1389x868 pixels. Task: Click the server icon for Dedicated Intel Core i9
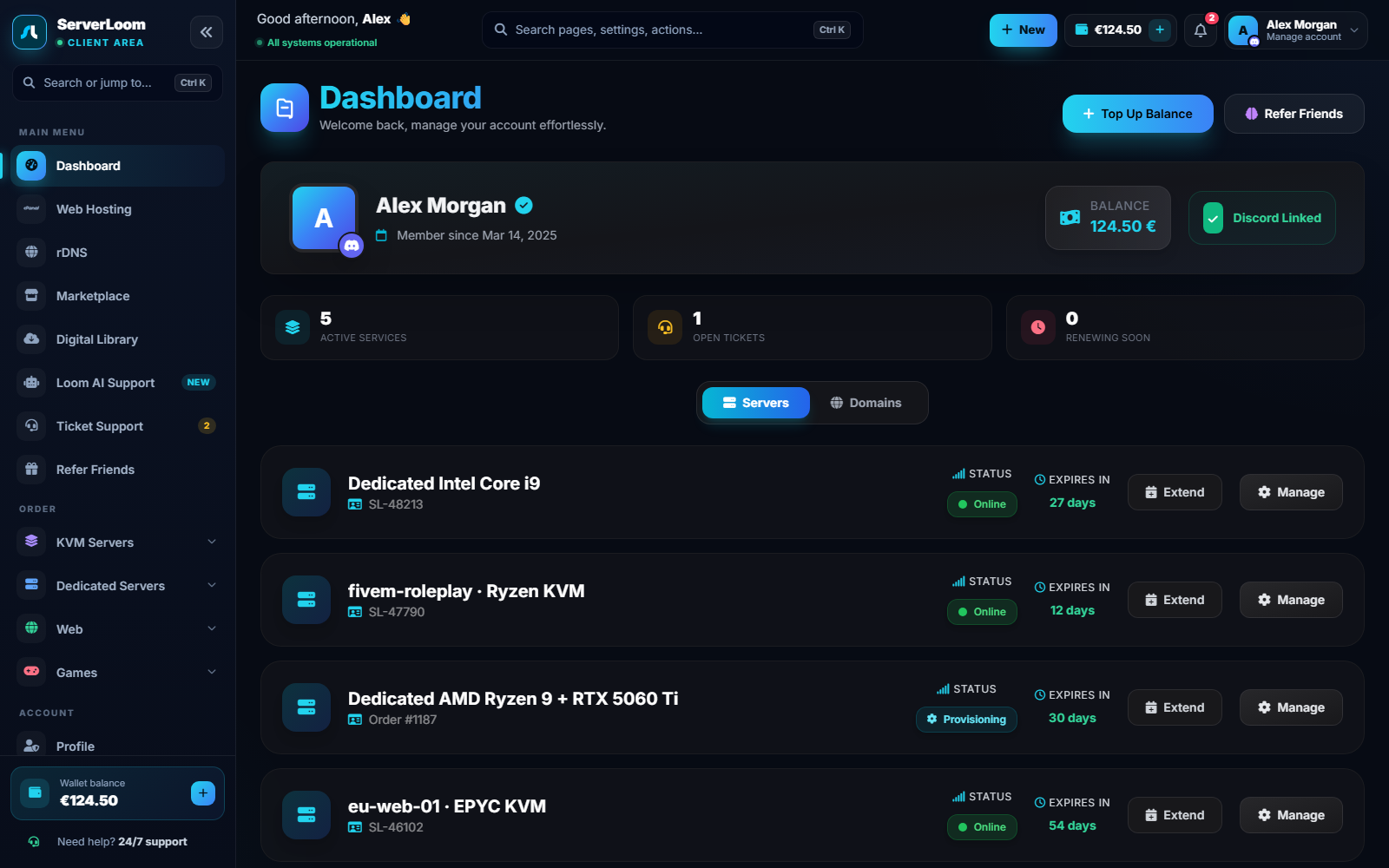pos(306,492)
